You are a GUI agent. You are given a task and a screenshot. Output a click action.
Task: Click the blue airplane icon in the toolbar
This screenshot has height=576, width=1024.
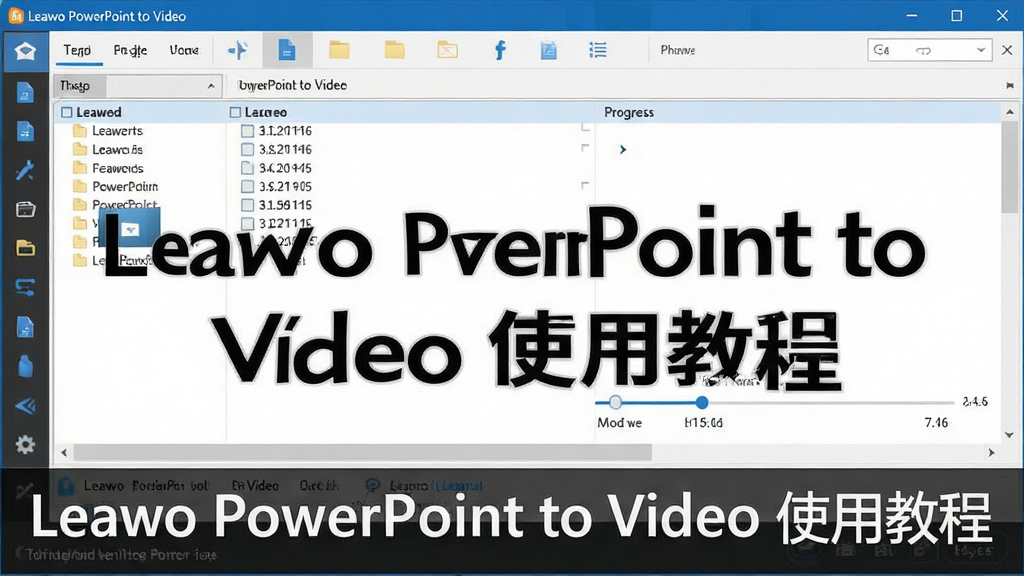pos(237,50)
